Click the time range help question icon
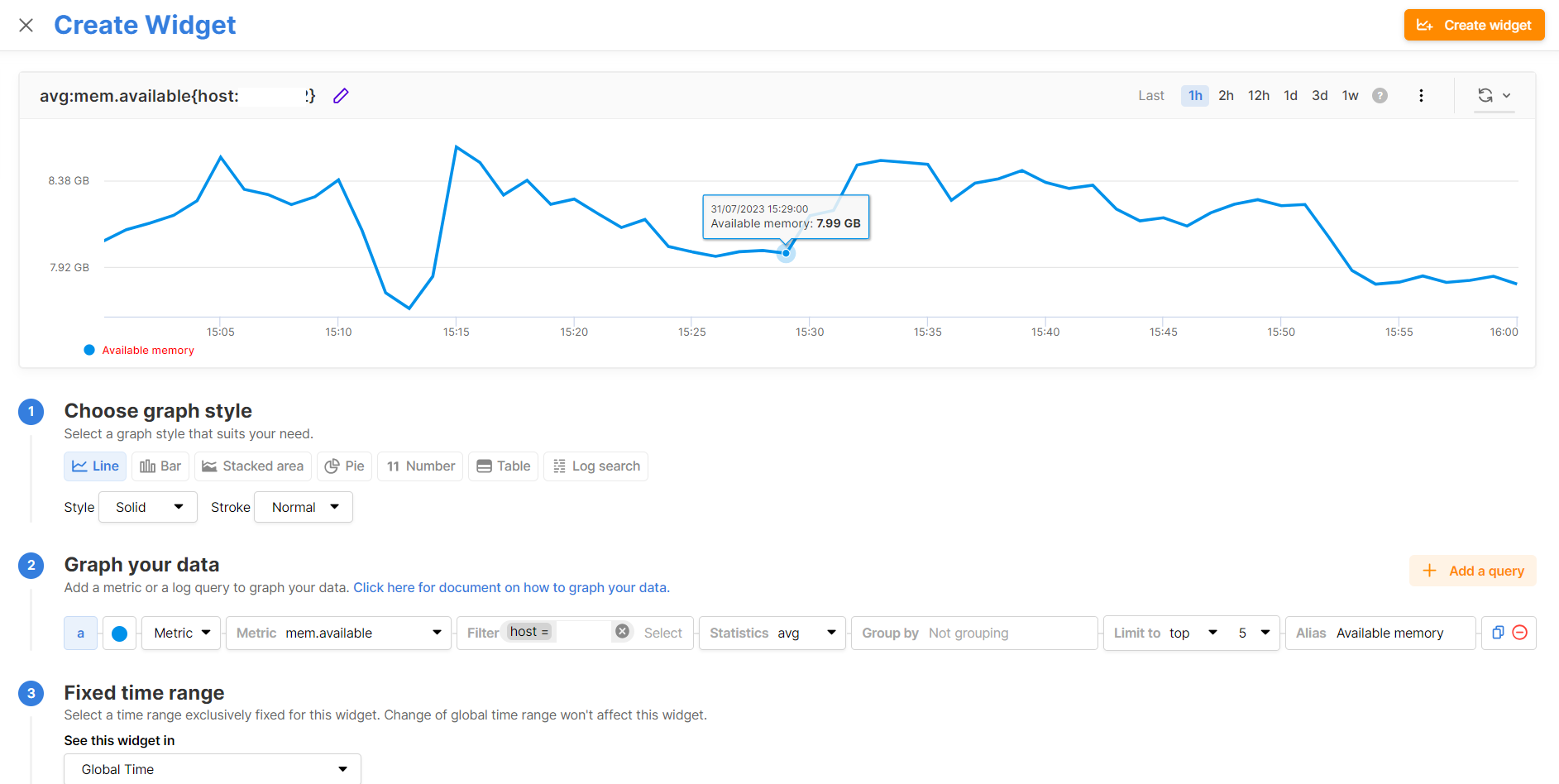1559x784 pixels. (1380, 96)
